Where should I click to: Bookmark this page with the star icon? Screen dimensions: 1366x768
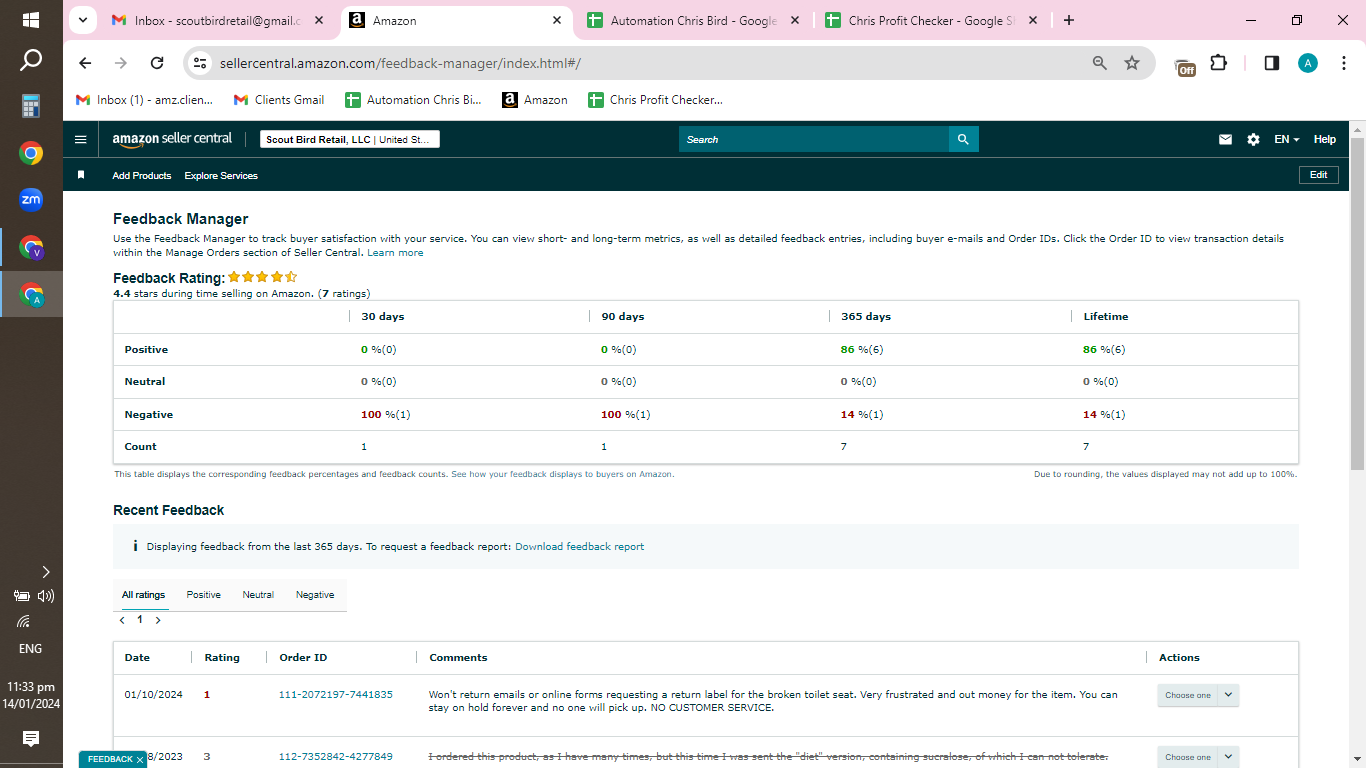1132,63
